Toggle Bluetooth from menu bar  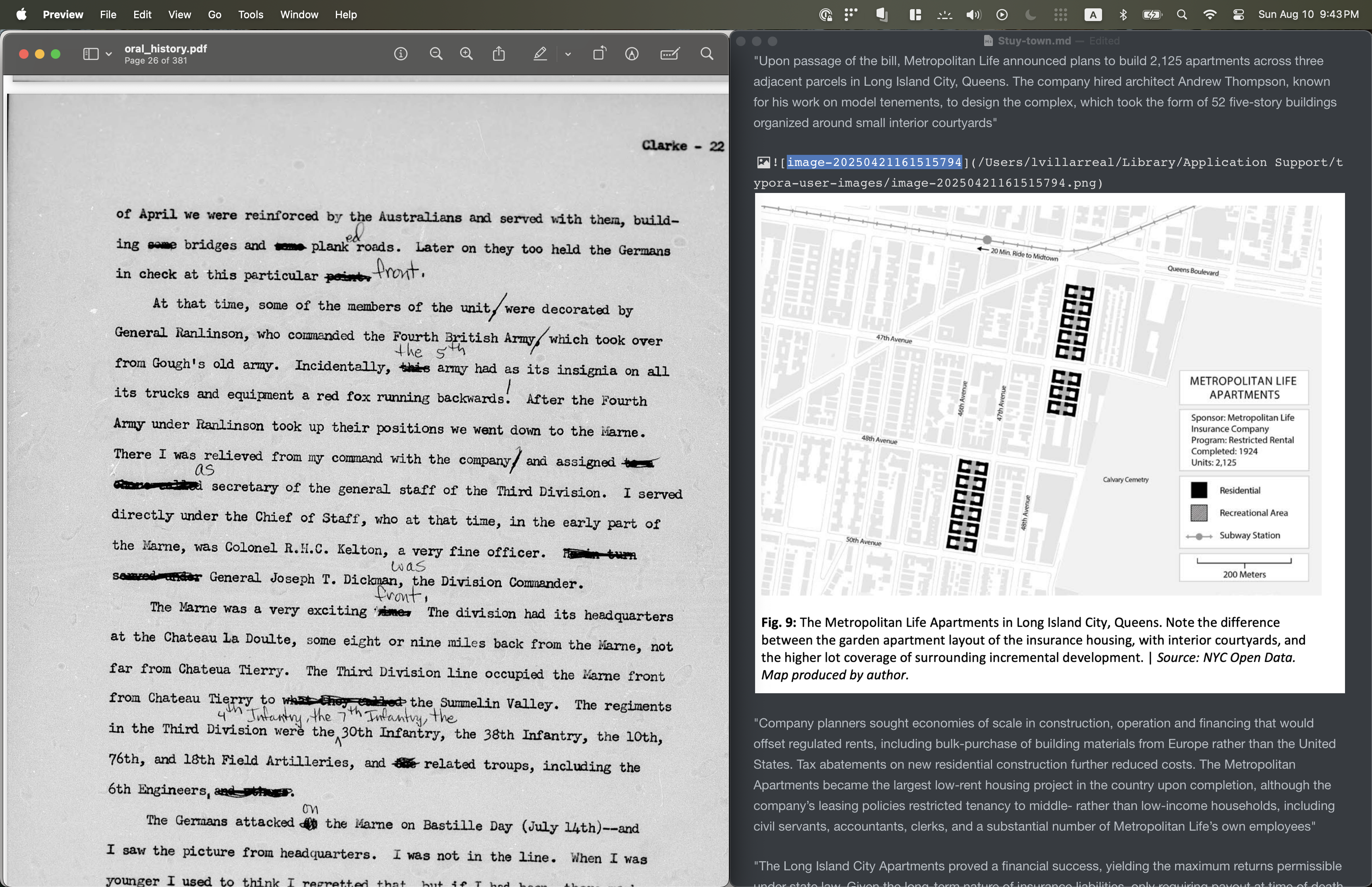[1123, 15]
